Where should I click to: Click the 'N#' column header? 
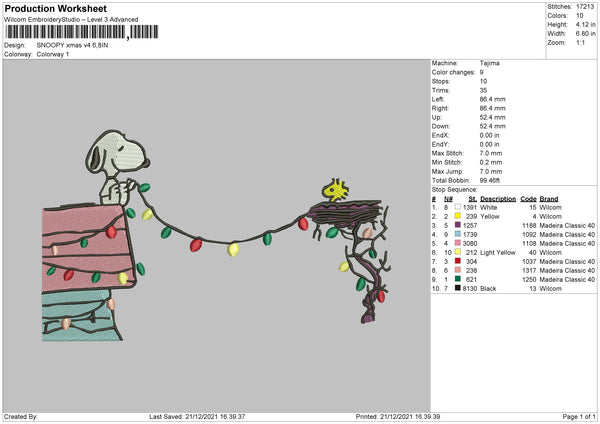click(x=448, y=199)
